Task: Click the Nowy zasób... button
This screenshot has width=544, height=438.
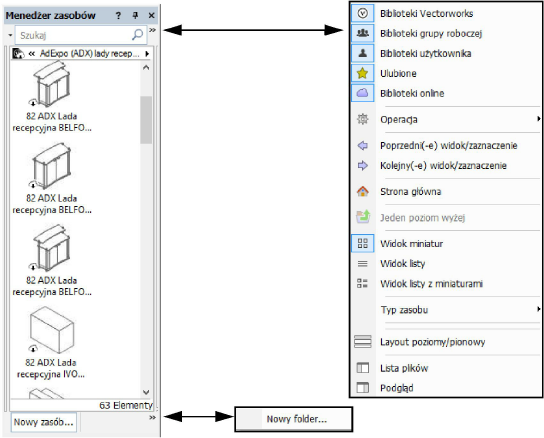Action: [x=44, y=422]
